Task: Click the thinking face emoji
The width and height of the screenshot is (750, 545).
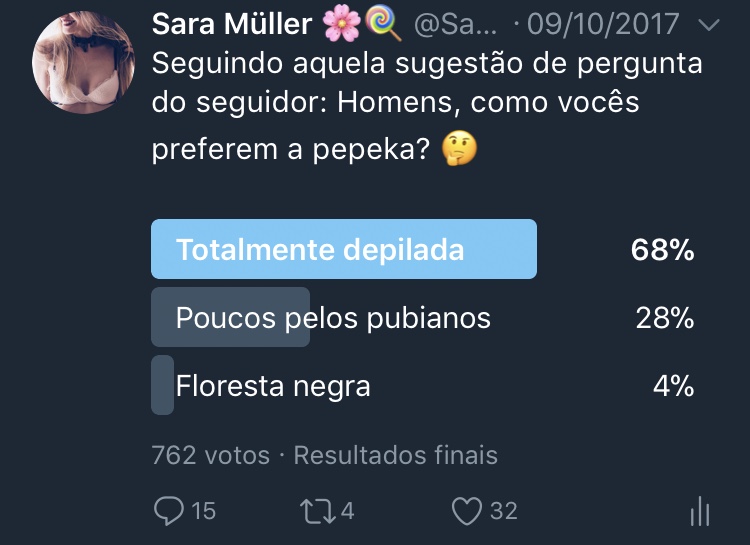Action: (460, 149)
